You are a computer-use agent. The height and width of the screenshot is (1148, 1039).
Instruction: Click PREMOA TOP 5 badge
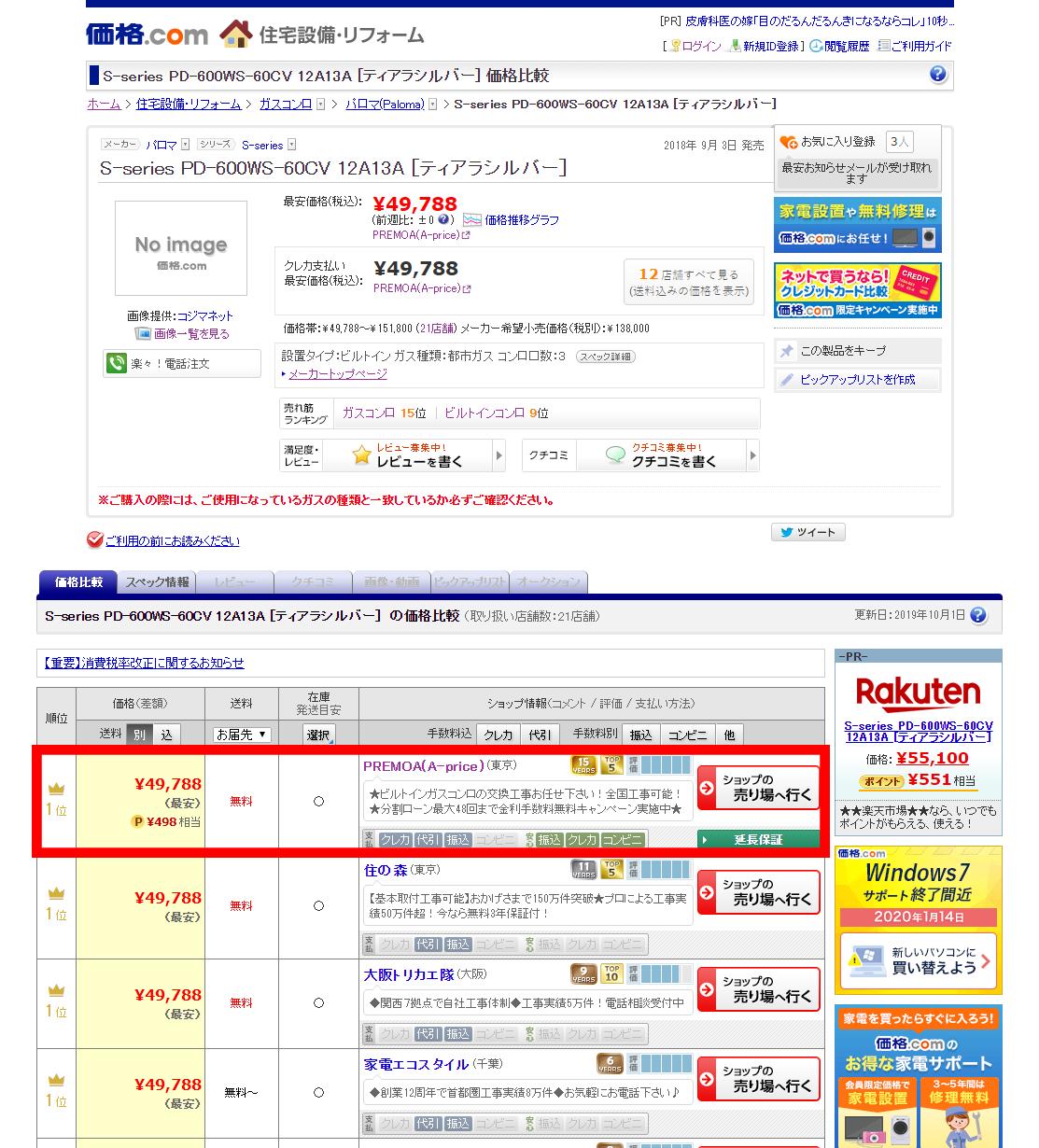coord(612,765)
